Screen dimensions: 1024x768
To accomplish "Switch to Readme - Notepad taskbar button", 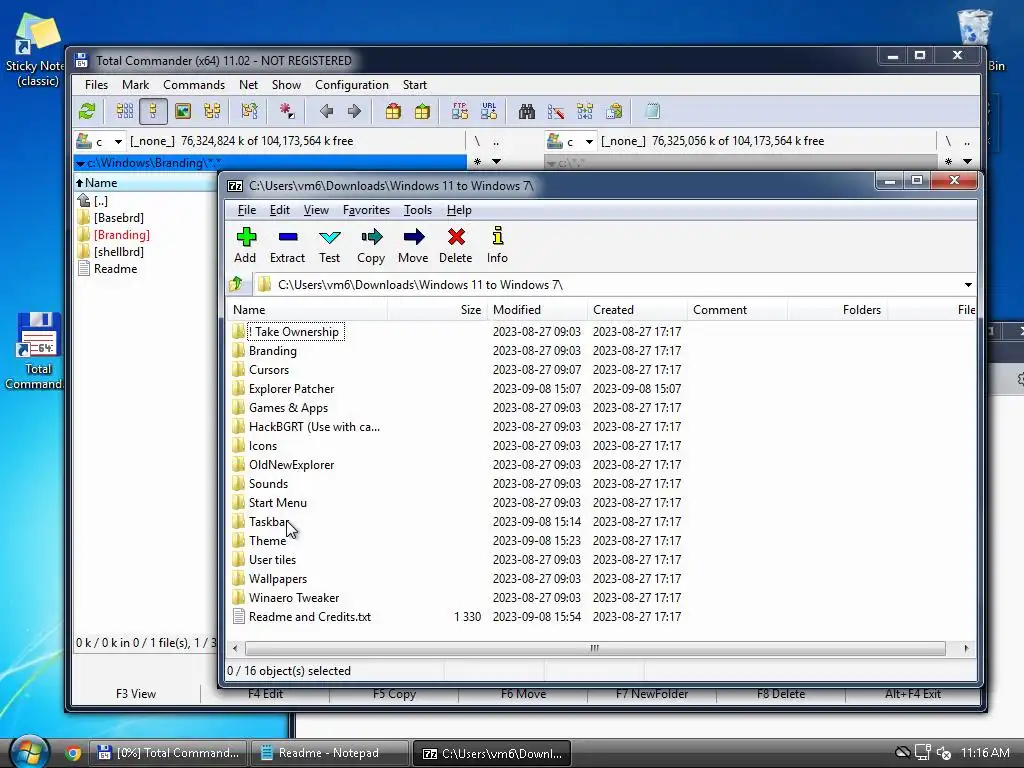I will (x=329, y=753).
